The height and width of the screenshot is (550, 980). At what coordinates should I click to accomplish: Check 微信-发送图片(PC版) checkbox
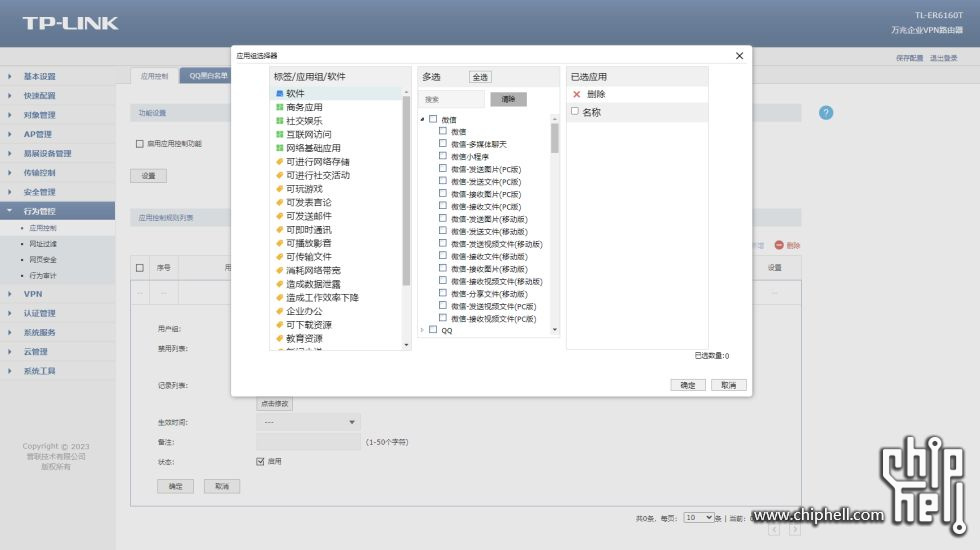[442, 168]
